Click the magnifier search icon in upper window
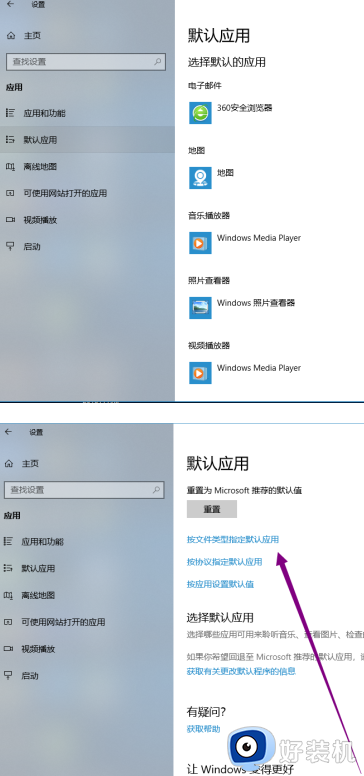The width and height of the screenshot is (364, 776). [x=158, y=62]
